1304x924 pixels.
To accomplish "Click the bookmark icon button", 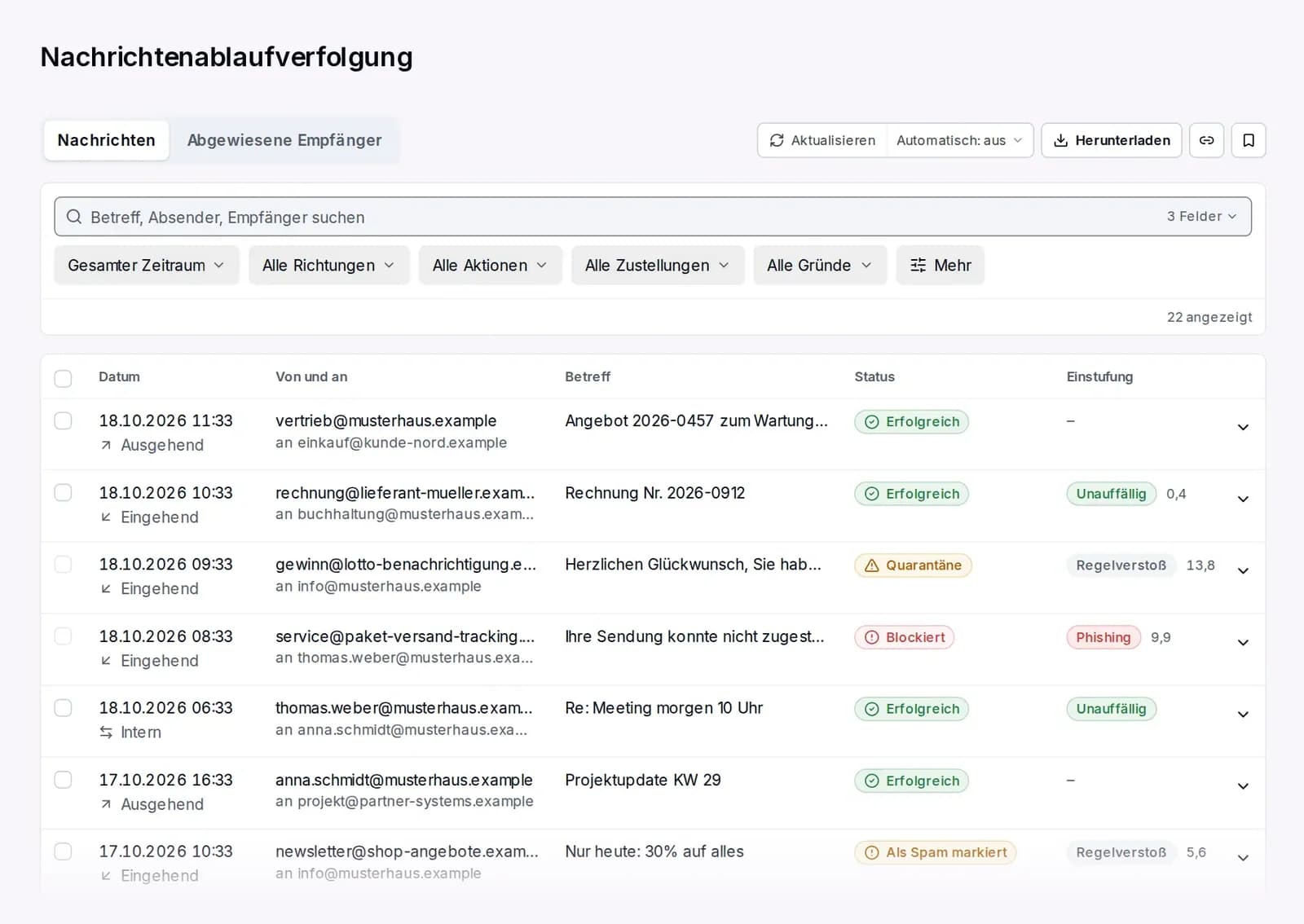I will (x=1248, y=140).
